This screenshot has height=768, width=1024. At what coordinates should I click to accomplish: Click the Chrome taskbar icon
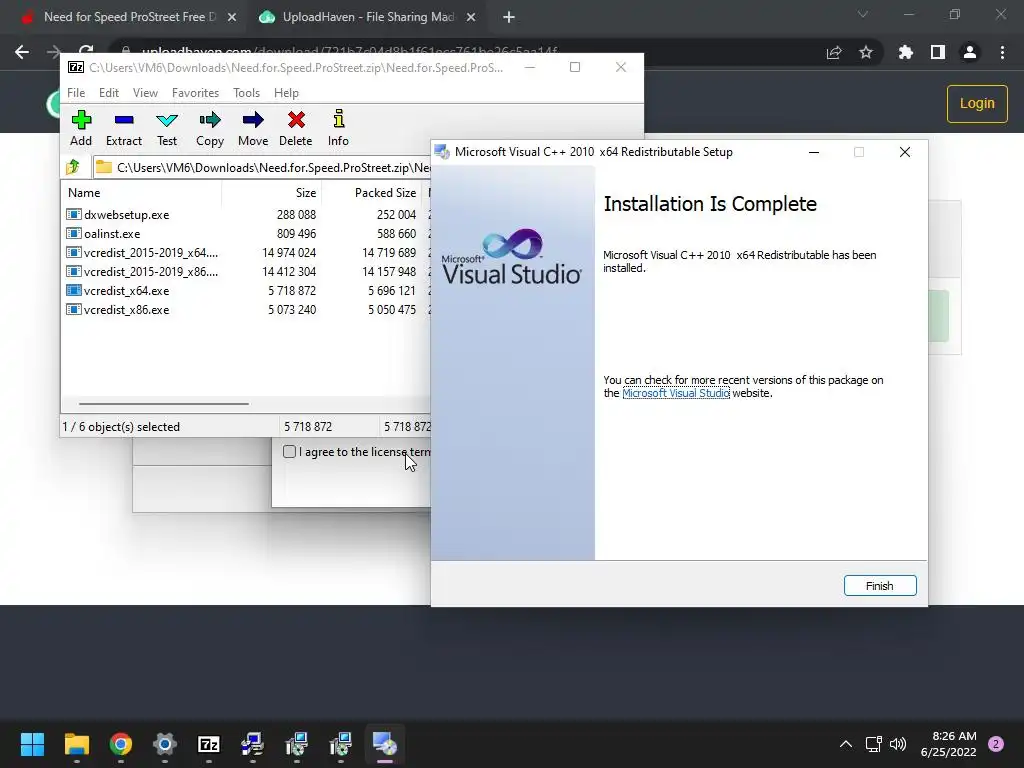pyautogui.click(x=121, y=744)
